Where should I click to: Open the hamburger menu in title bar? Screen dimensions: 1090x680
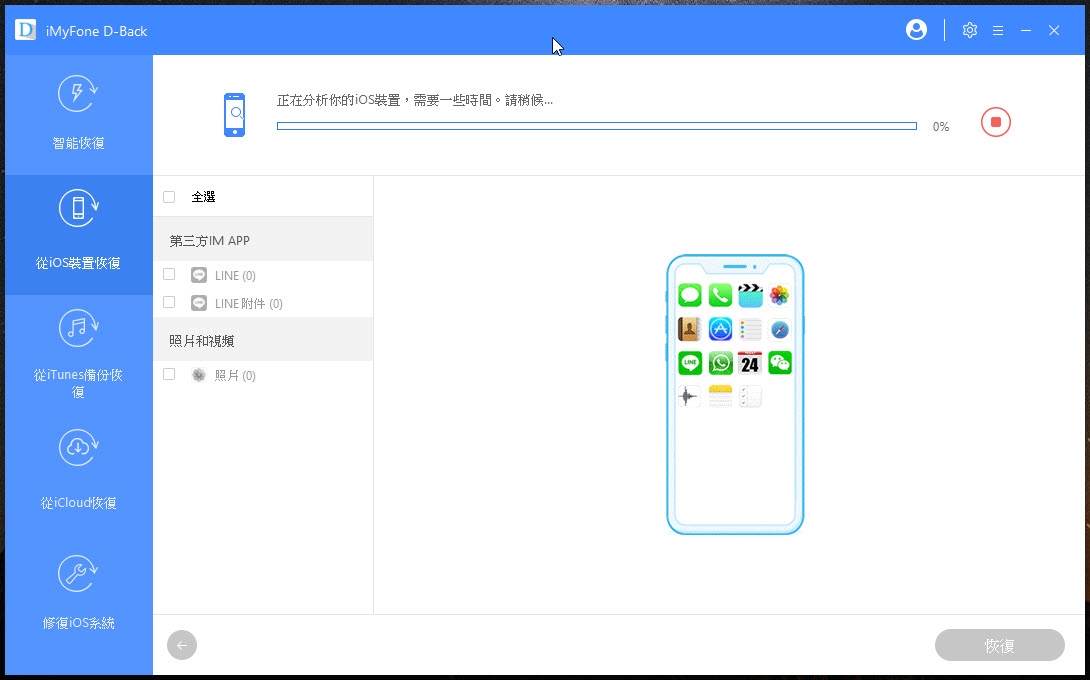pyautogui.click(x=998, y=31)
